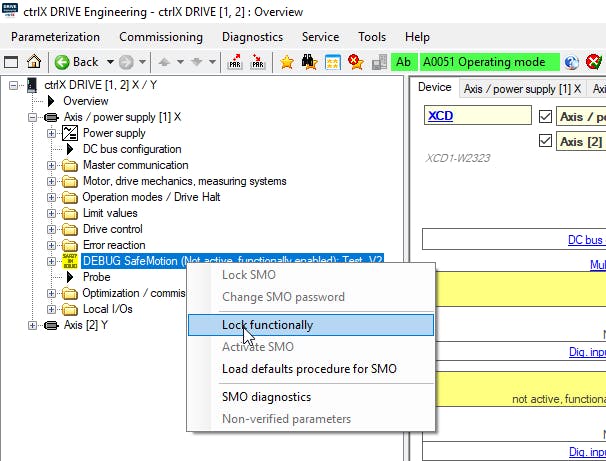Viewport: 606px width, 461px height.
Task: Open the XCD device link
Action: [441, 116]
